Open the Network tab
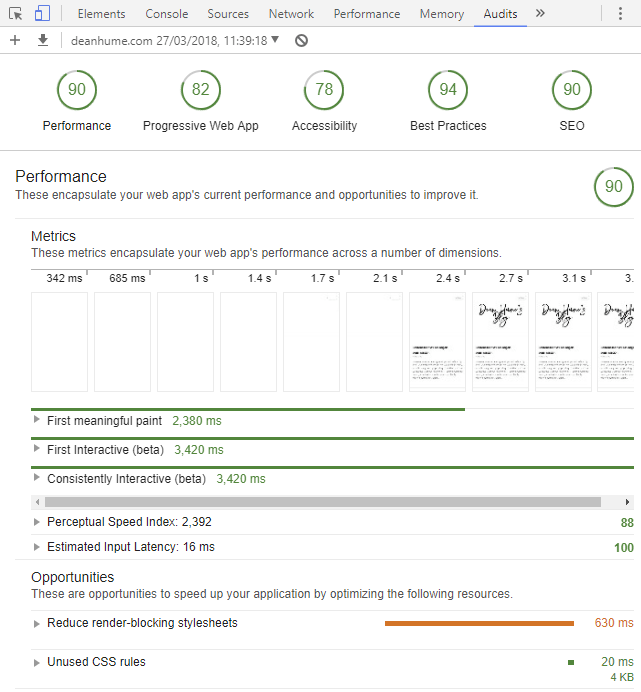Screen dimensions: 641x692 point(291,14)
